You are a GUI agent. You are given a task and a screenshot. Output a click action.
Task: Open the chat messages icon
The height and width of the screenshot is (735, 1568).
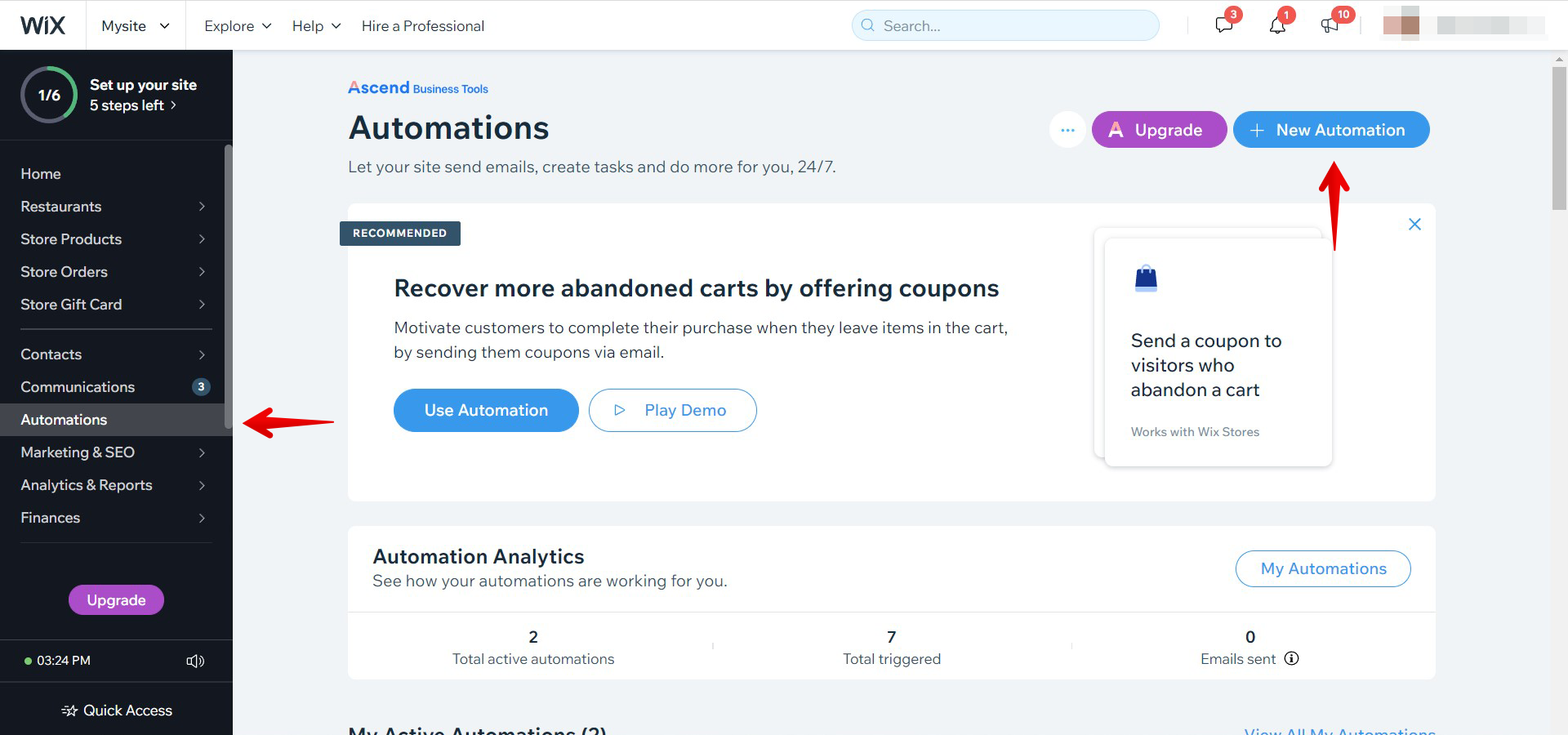[1223, 25]
